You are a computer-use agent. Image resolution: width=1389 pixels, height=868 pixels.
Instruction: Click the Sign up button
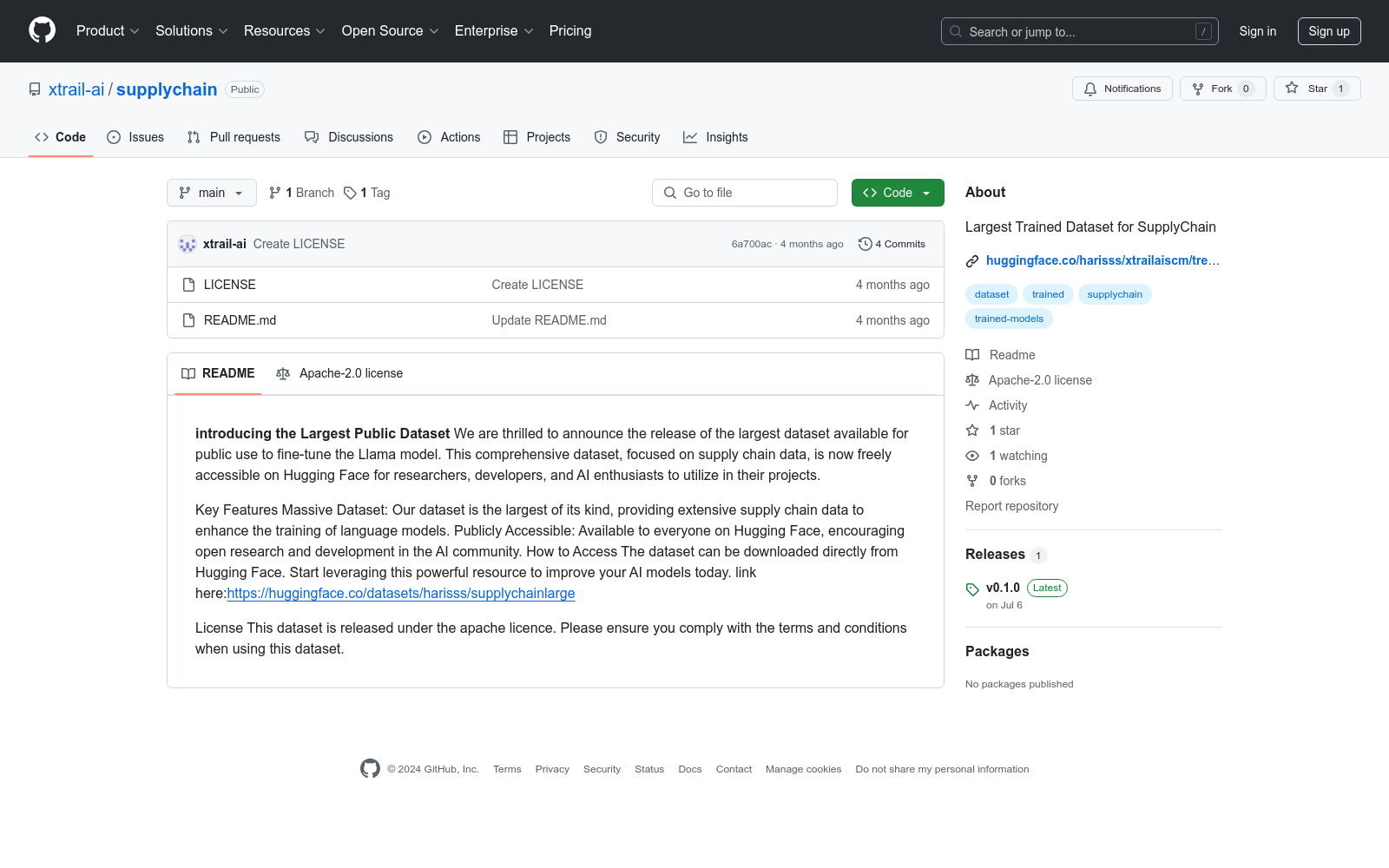pyautogui.click(x=1329, y=31)
